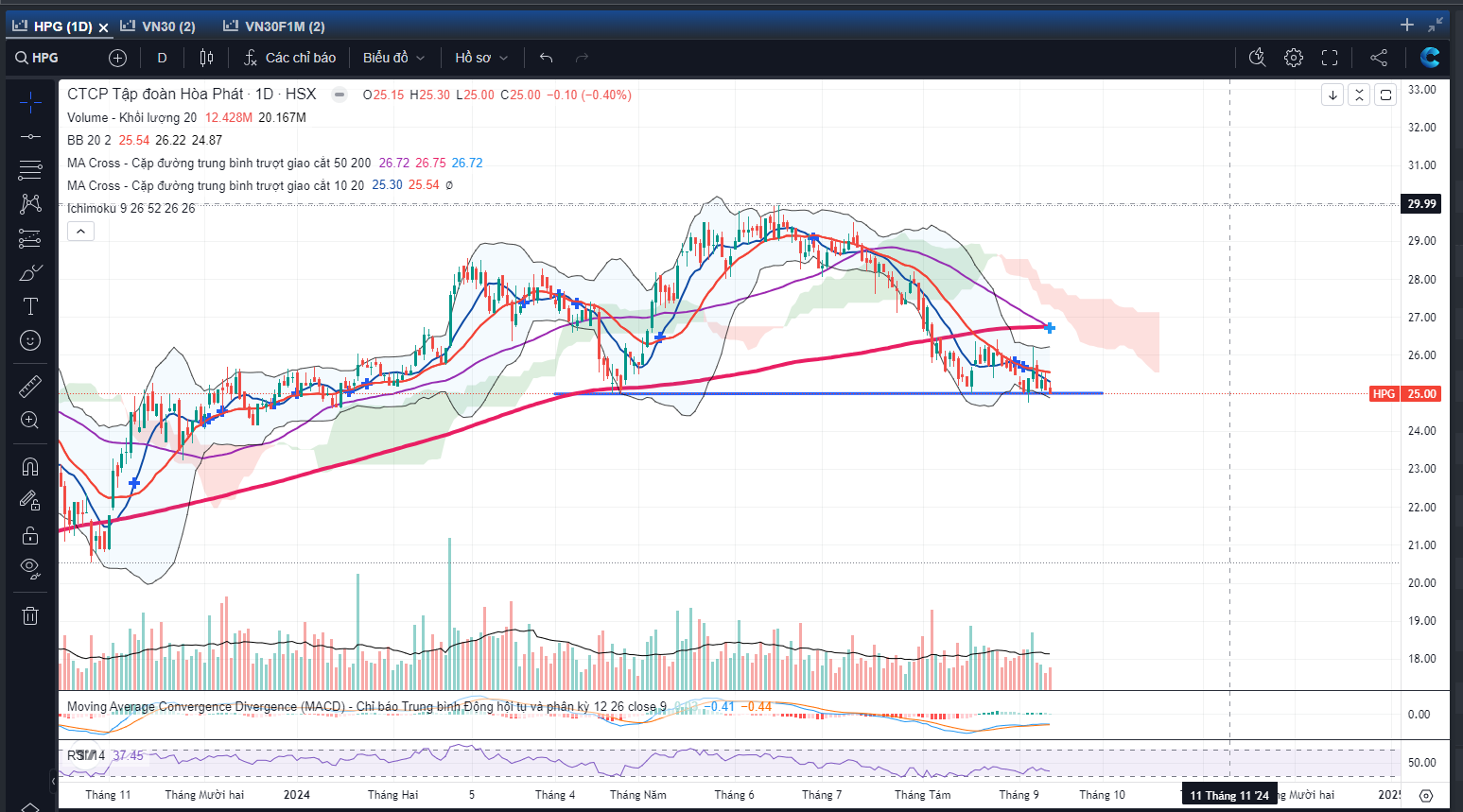Open the candlestick chart style selector
The height and width of the screenshot is (812, 1463).
[x=206, y=58]
